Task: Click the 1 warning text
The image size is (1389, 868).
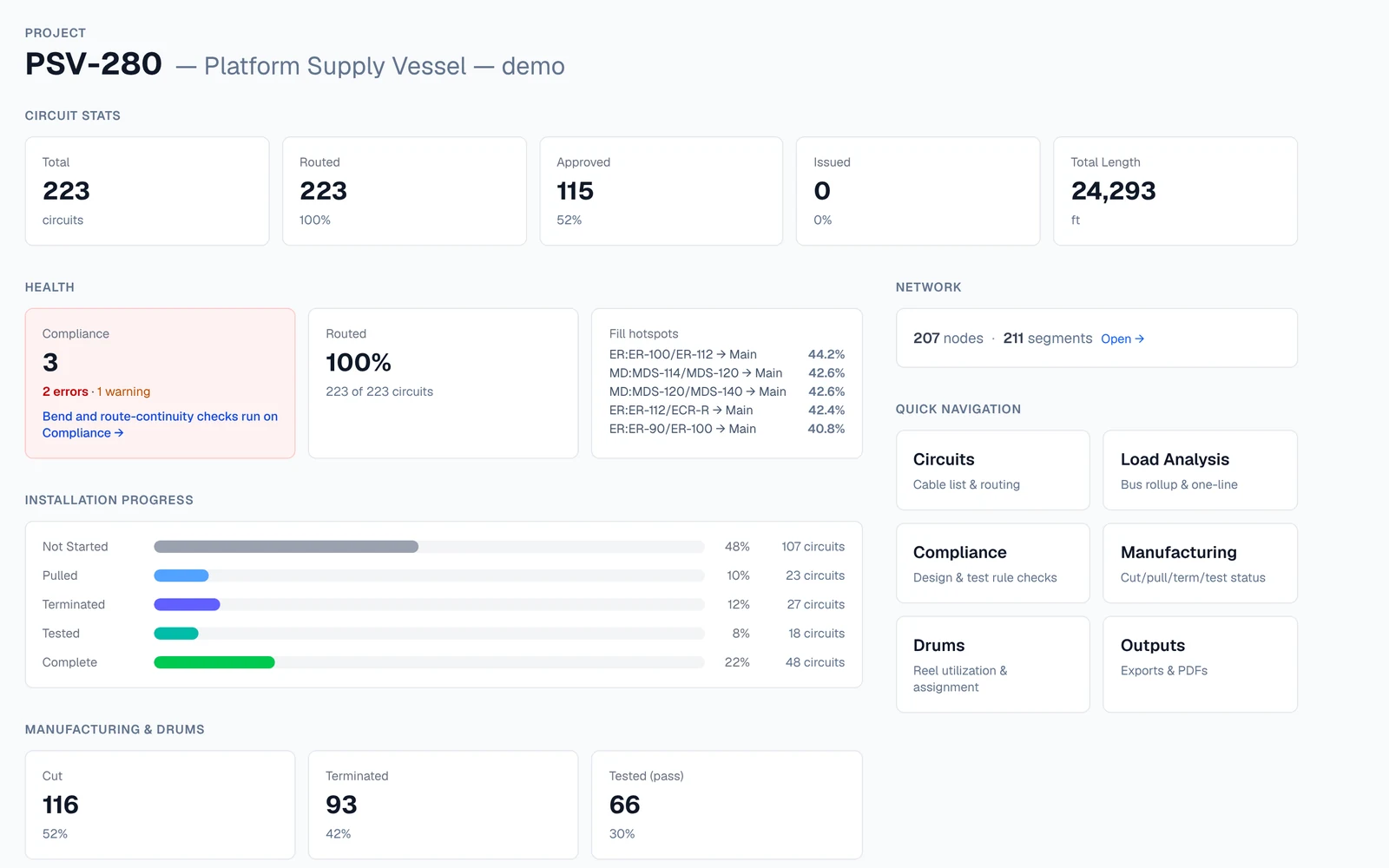Action: 123,391
